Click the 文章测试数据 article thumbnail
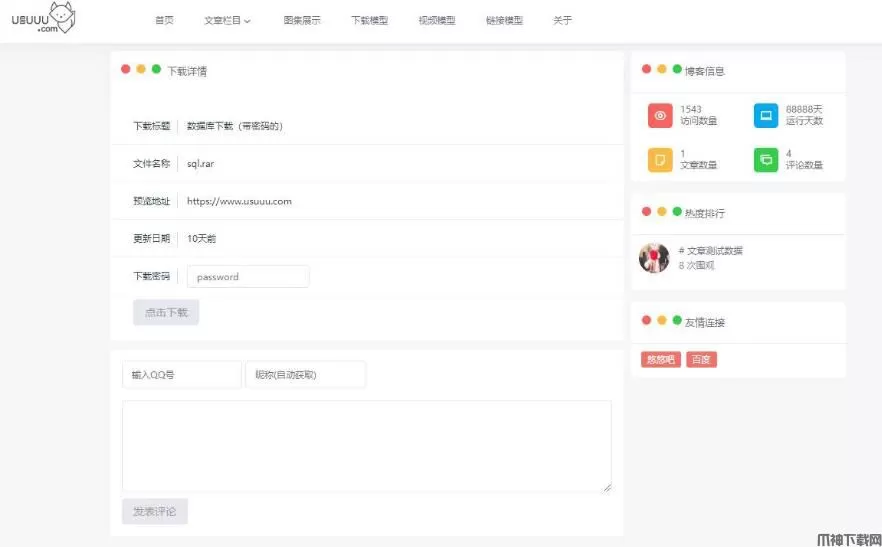Image resolution: width=882 pixels, height=547 pixels. 654,258
